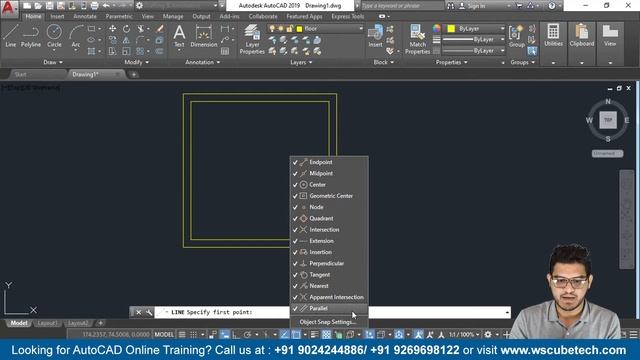Toggle Endpoint object snap
The width and height of the screenshot is (640, 360).
[x=329, y=162]
